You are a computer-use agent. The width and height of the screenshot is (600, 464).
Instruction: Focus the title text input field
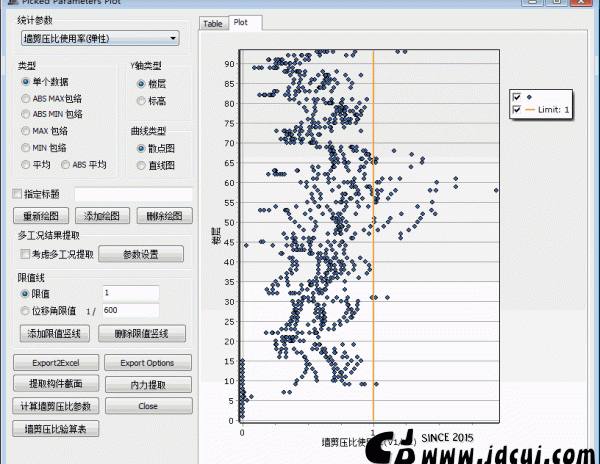133,194
